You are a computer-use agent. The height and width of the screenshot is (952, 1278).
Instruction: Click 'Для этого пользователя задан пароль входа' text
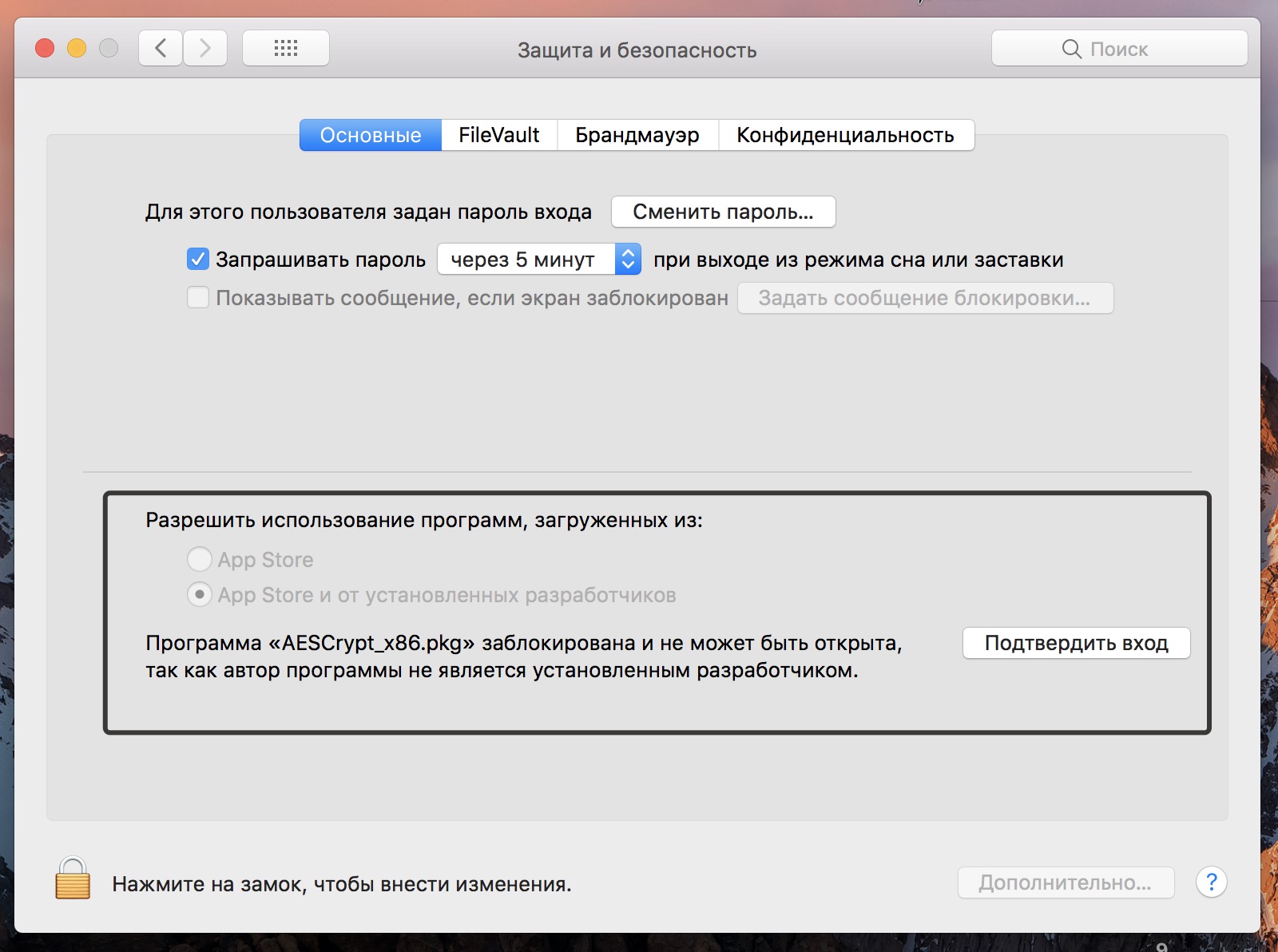click(369, 212)
